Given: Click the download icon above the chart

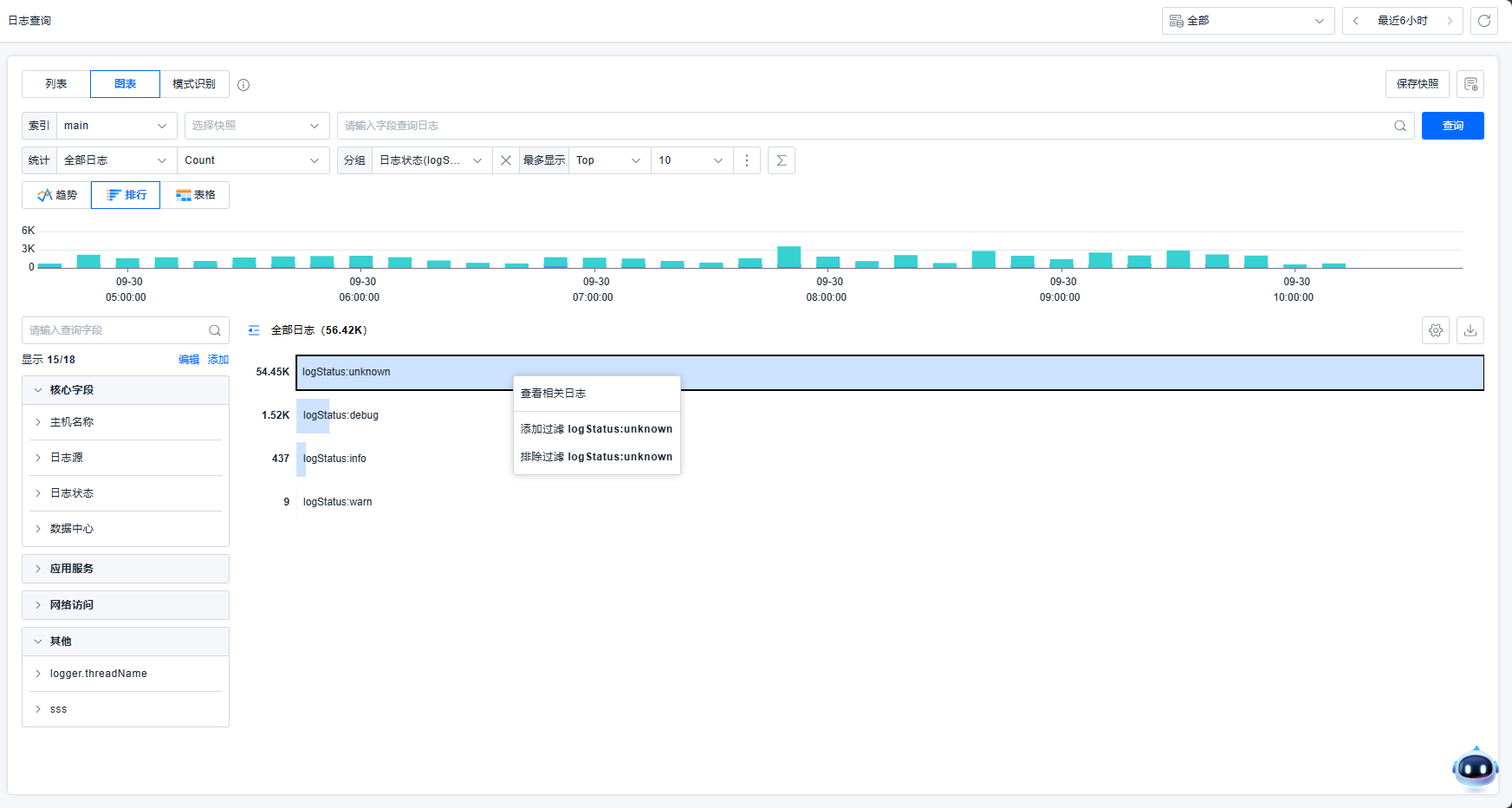Looking at the screenshot, I should (1470, 330).
